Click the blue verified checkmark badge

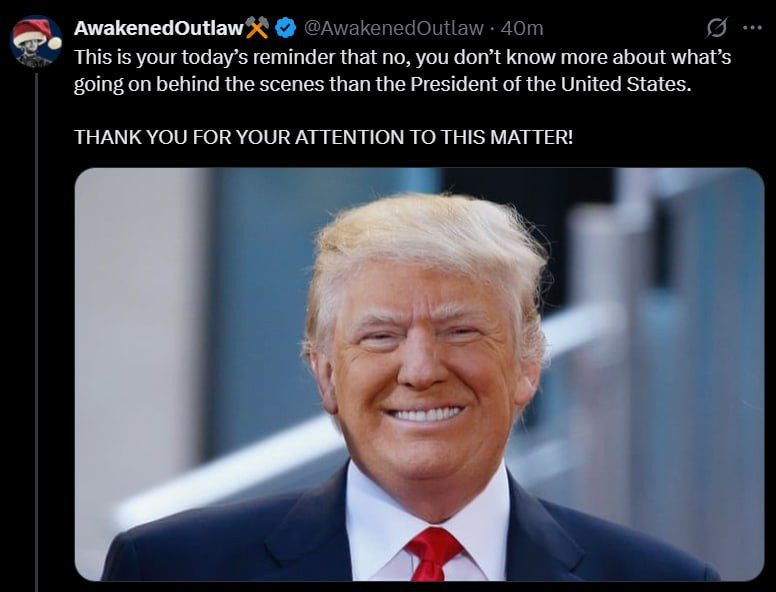[285, 28]
